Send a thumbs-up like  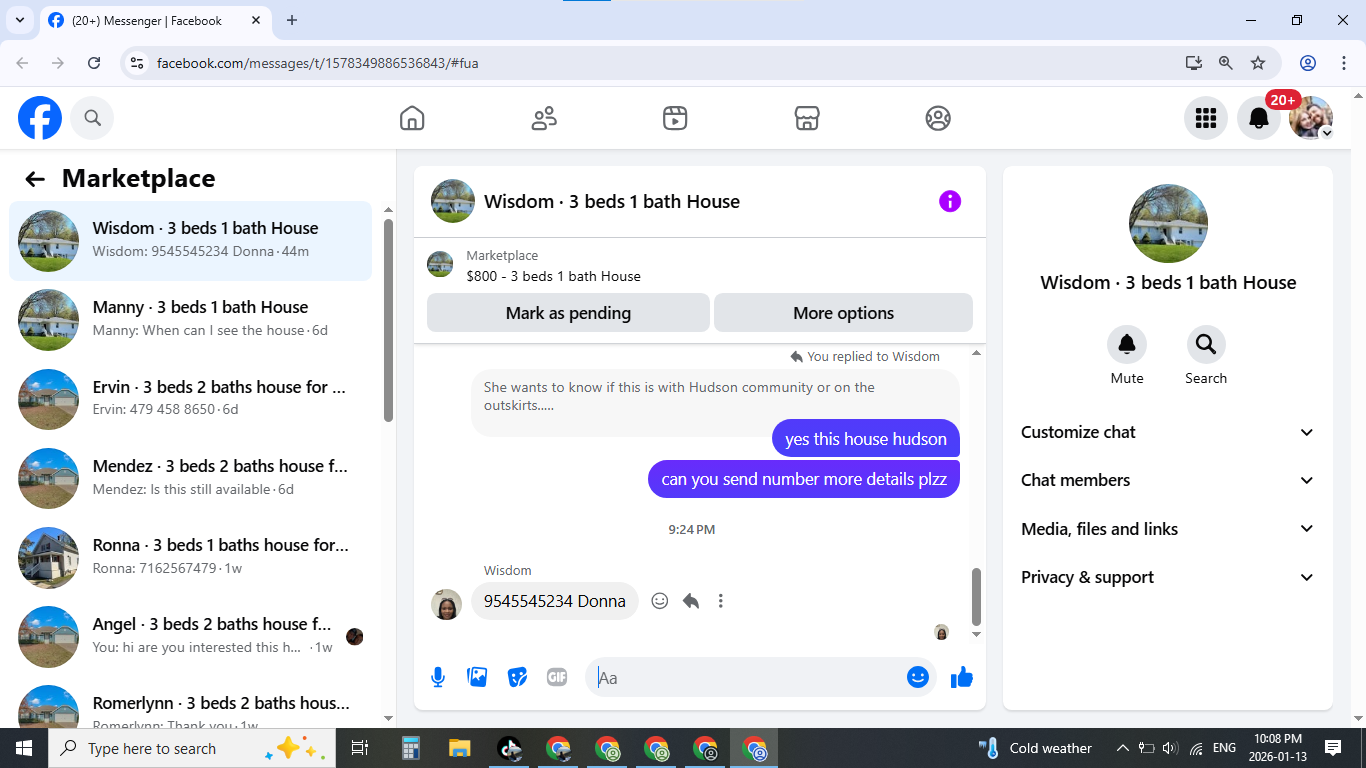tap(962, 677)
